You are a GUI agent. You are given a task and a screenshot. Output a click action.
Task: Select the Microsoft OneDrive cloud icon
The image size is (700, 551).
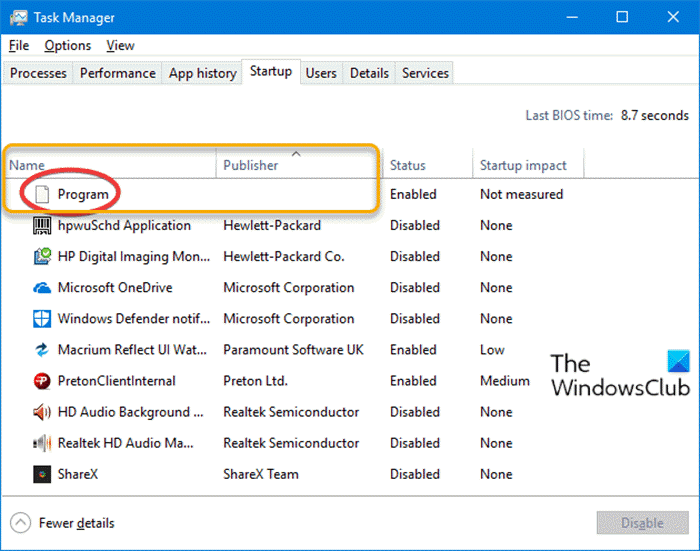tap(42, 288)
